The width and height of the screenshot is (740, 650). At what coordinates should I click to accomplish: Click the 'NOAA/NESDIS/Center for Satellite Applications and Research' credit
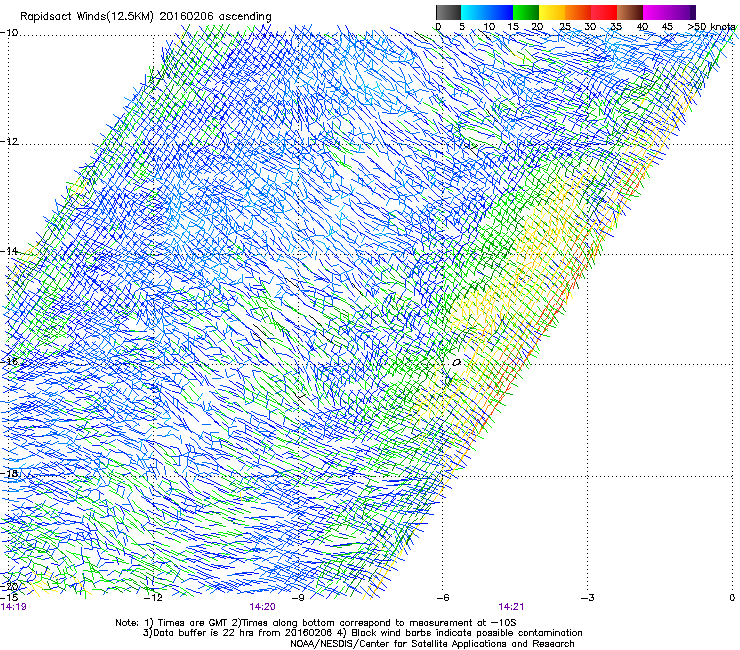pyautogui.click(x=432, y=644)
